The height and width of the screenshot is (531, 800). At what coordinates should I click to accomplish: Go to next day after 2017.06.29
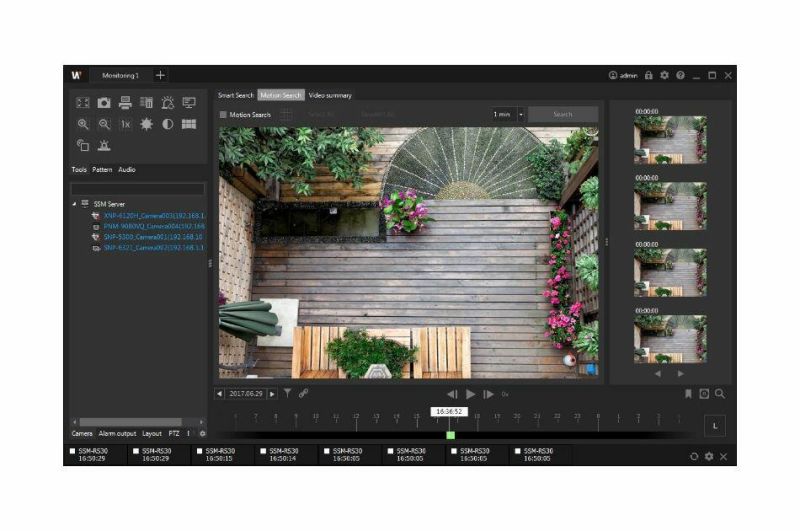click(272, 394)
